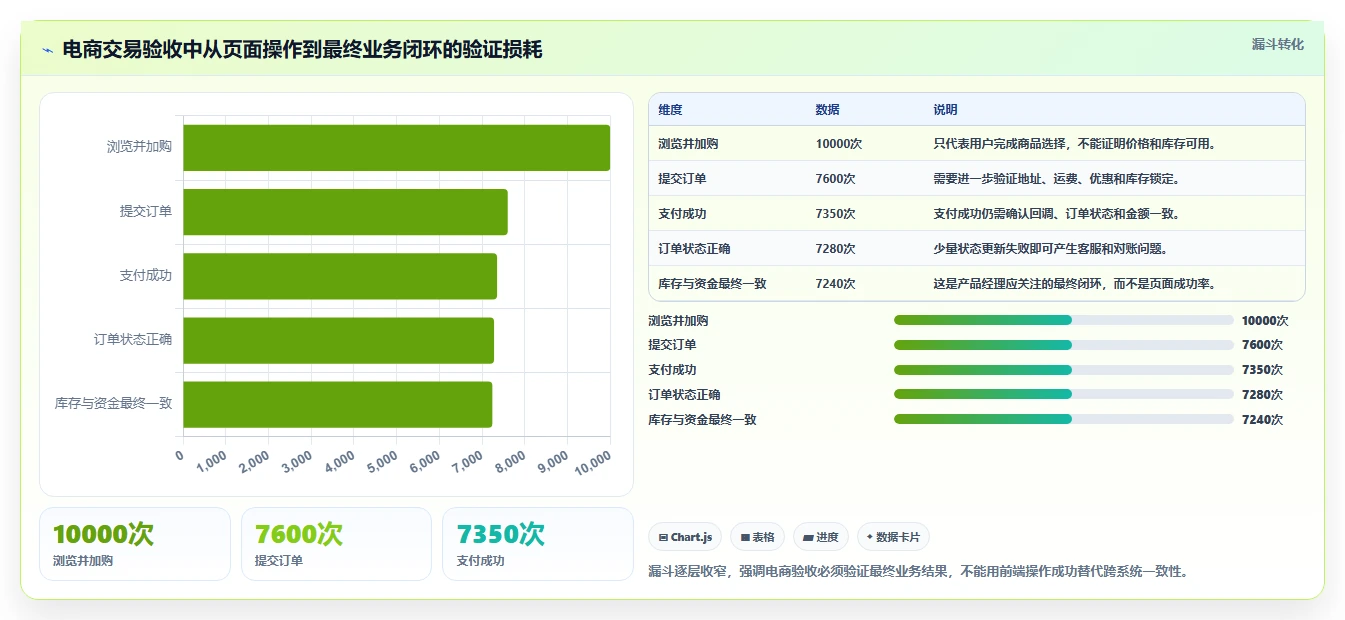
Task: Click the 浏览并加购 bar in the chart
Action: (x=397, y=148)
